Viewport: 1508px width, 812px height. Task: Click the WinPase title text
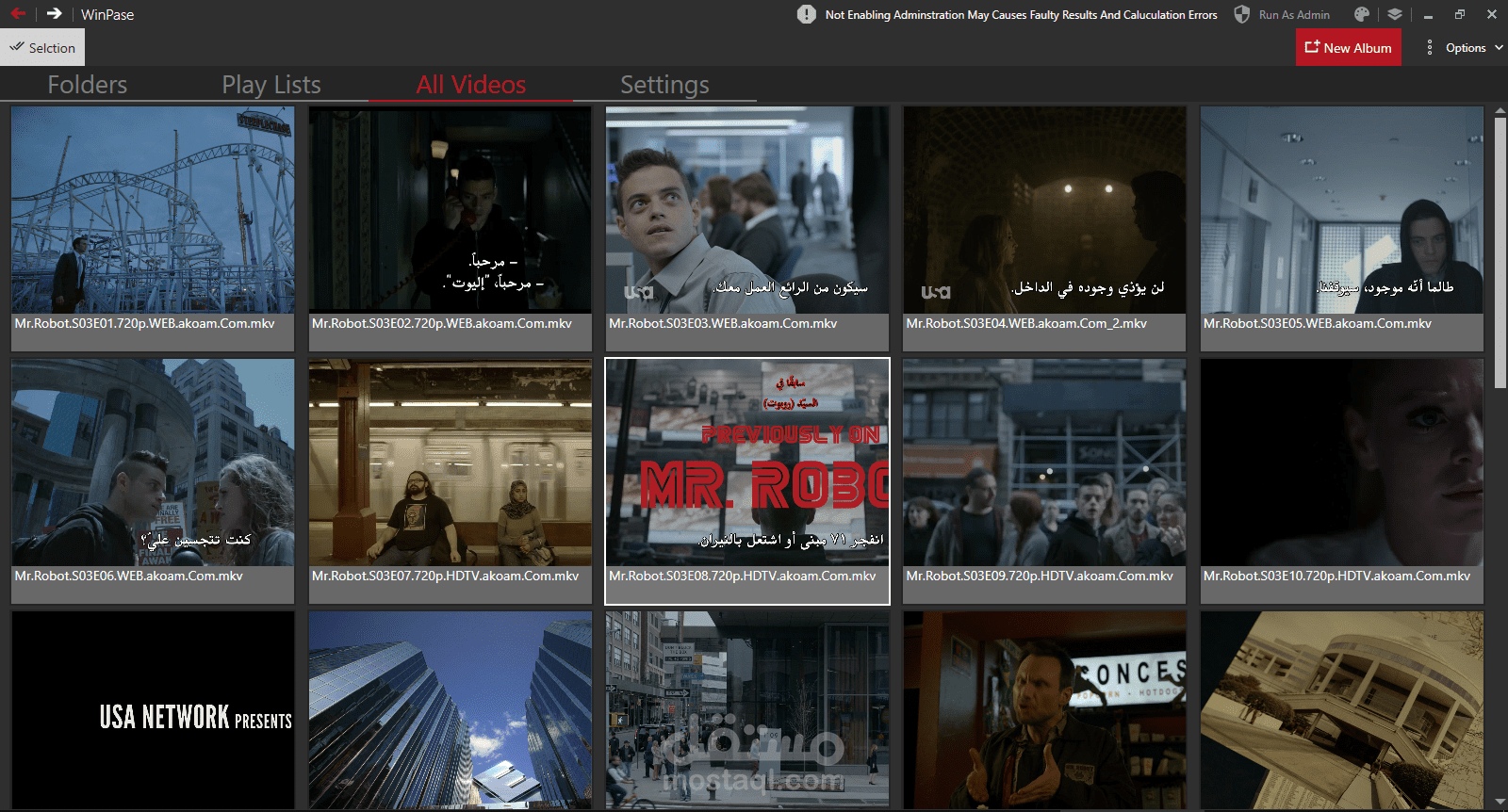pyautogui.click(x=107, y=15)
